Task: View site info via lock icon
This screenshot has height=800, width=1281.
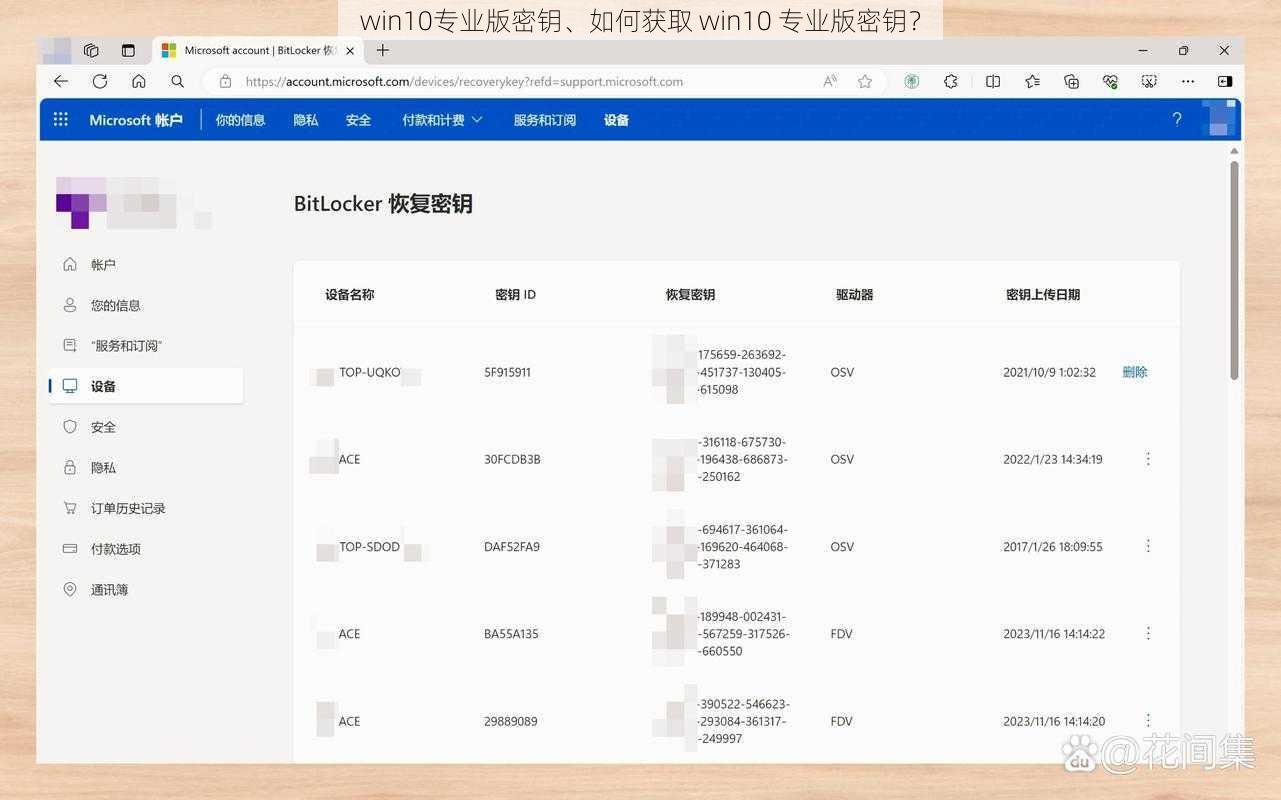Action: click(x=225, y=81)
